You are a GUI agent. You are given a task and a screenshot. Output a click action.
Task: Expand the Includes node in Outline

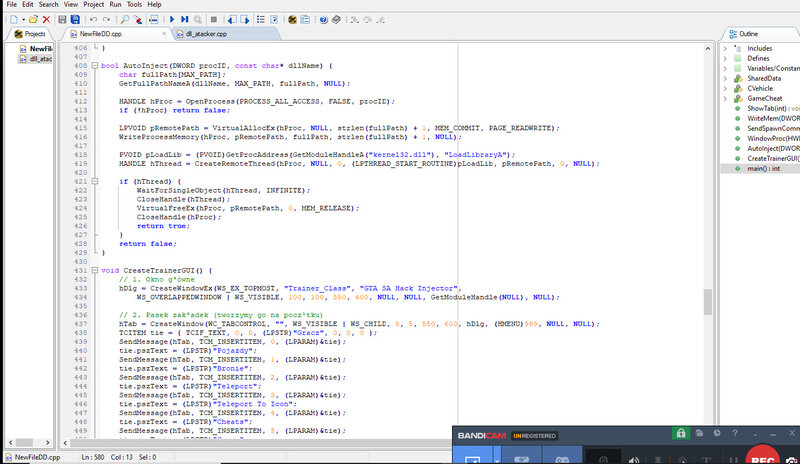(725, 48)
